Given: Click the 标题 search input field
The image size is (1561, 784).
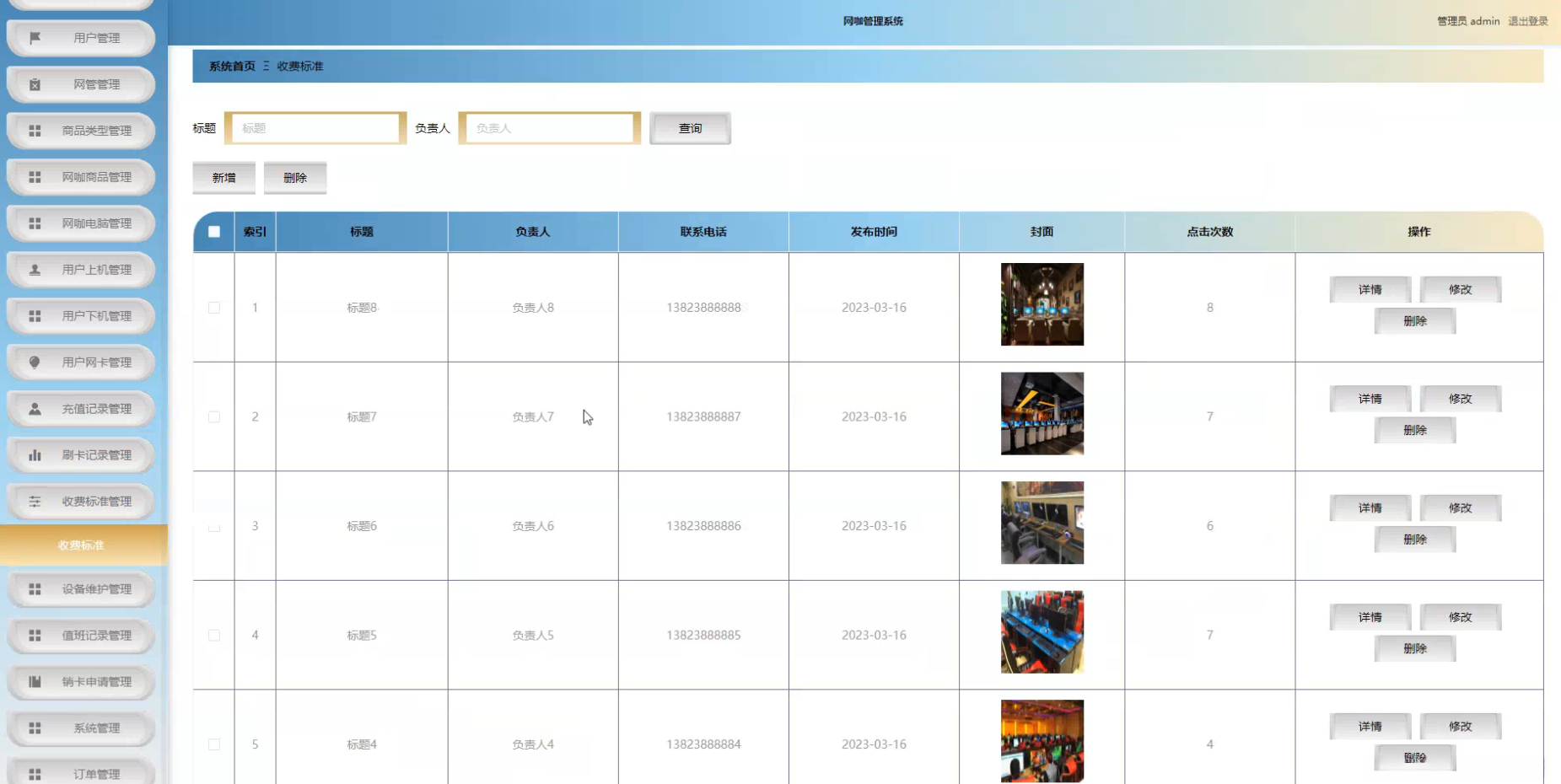Looking at the screenshot, I should click(315, 128).
